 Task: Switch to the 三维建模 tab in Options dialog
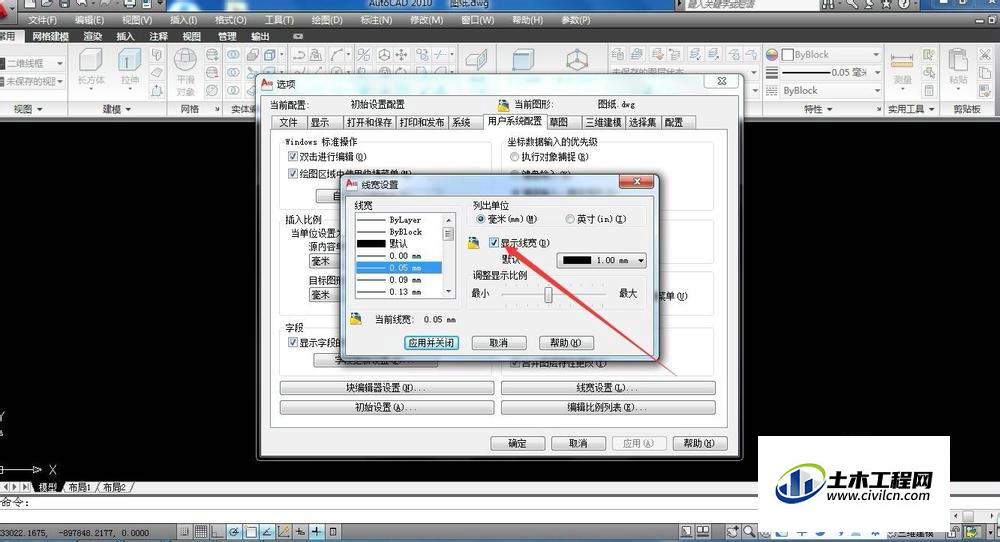tap(603, 122)
